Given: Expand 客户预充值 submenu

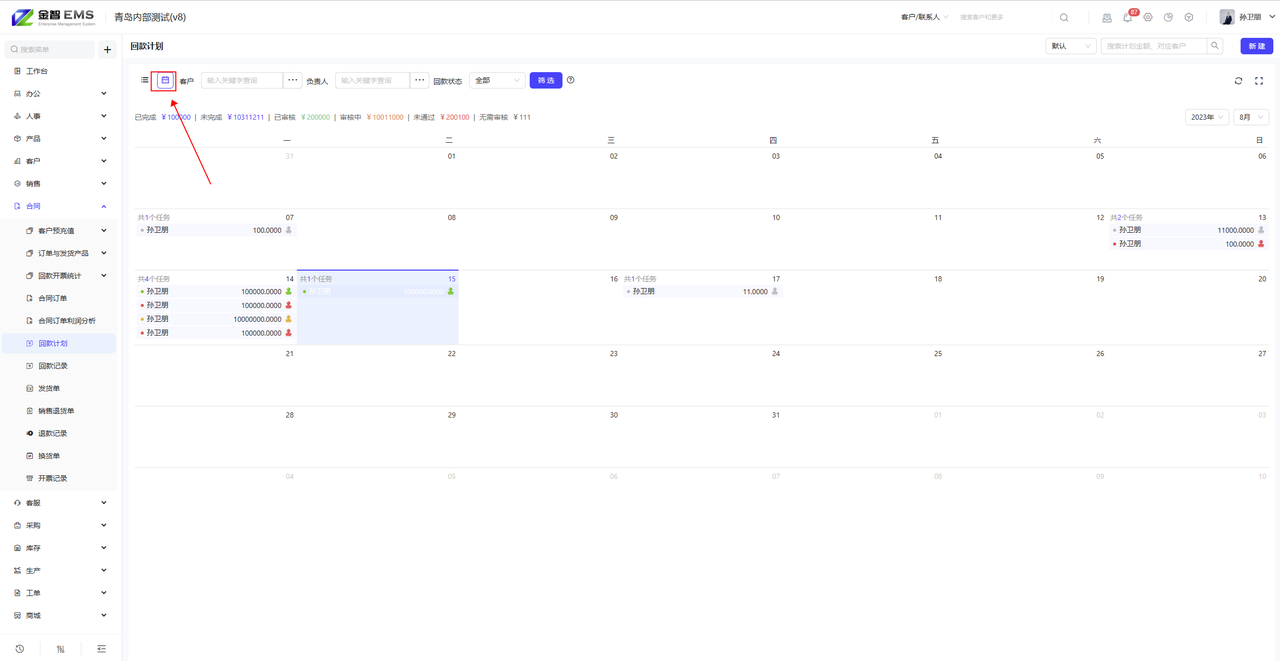Looking at the screenshot, I should [x=60, y=231].
